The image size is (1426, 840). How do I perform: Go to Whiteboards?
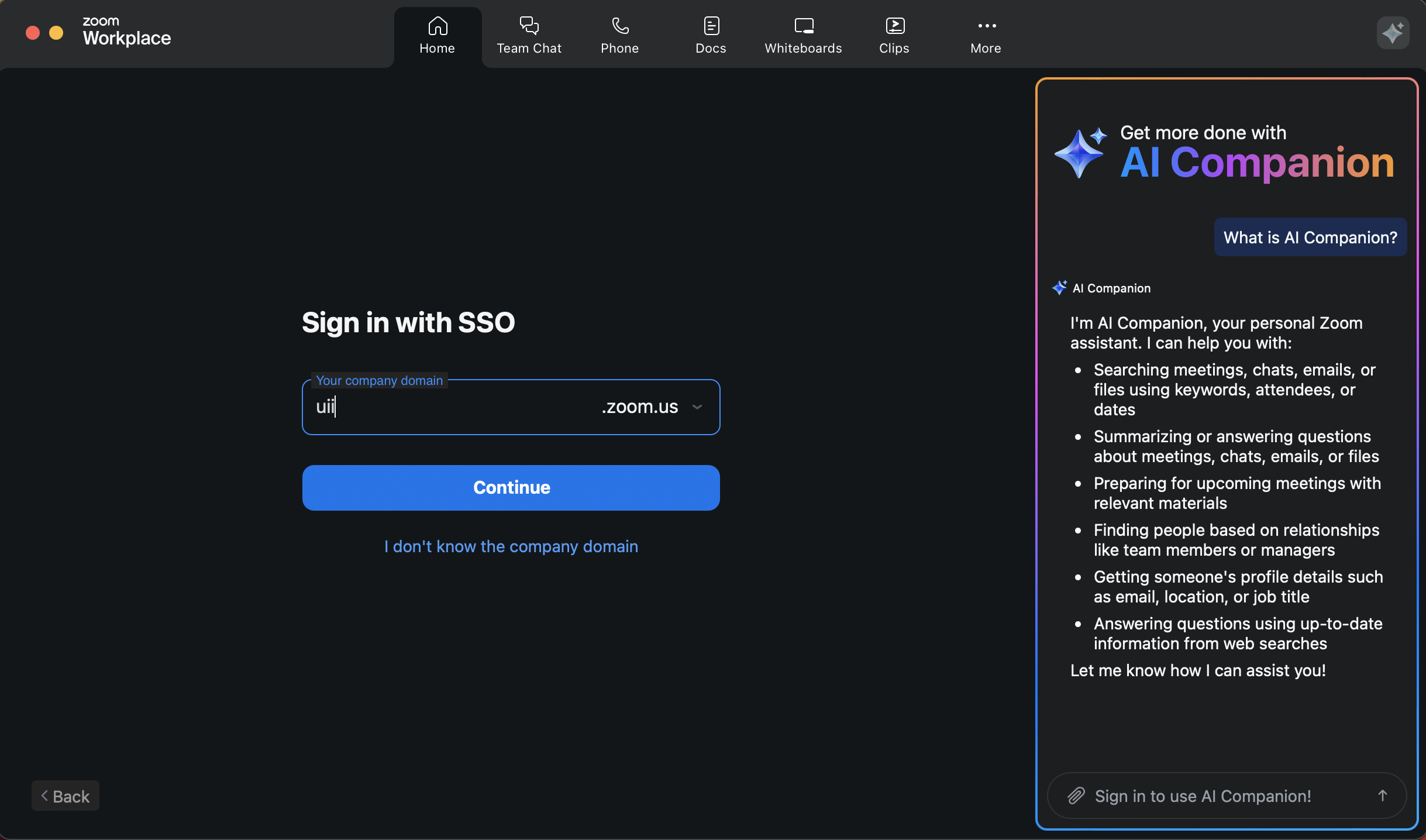pos(803,35)
